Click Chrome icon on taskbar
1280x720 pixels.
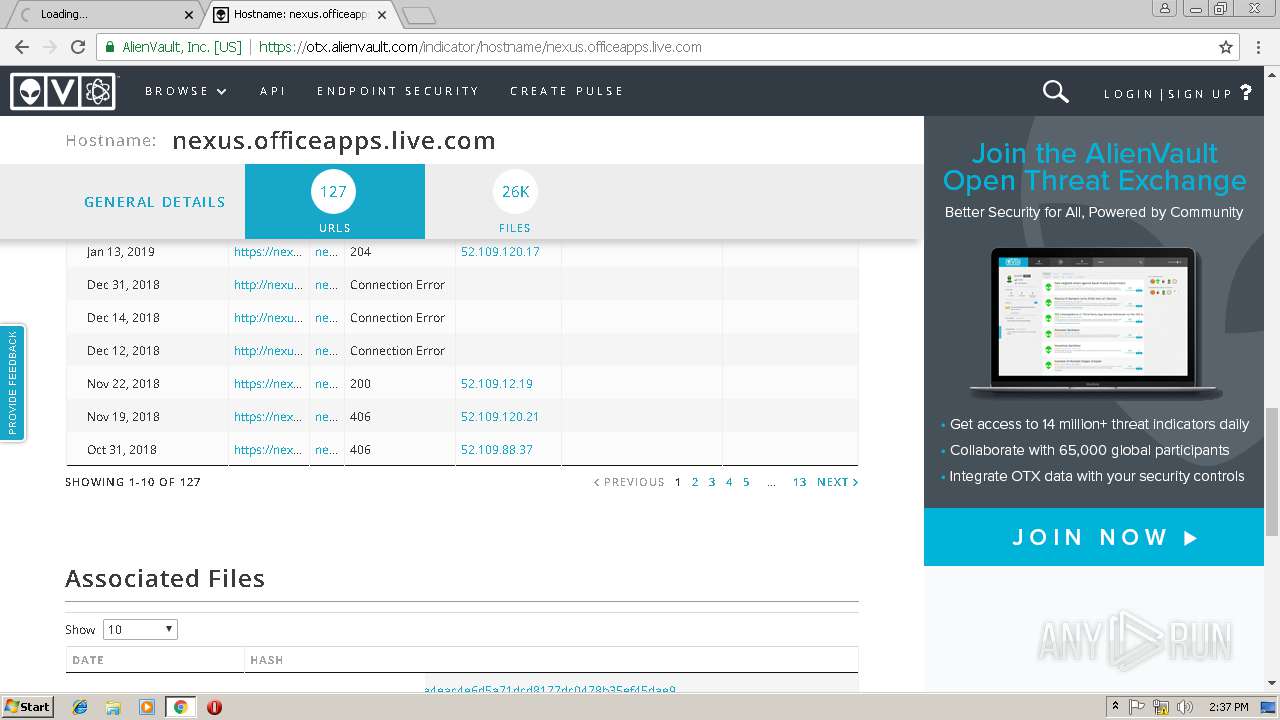180,707
